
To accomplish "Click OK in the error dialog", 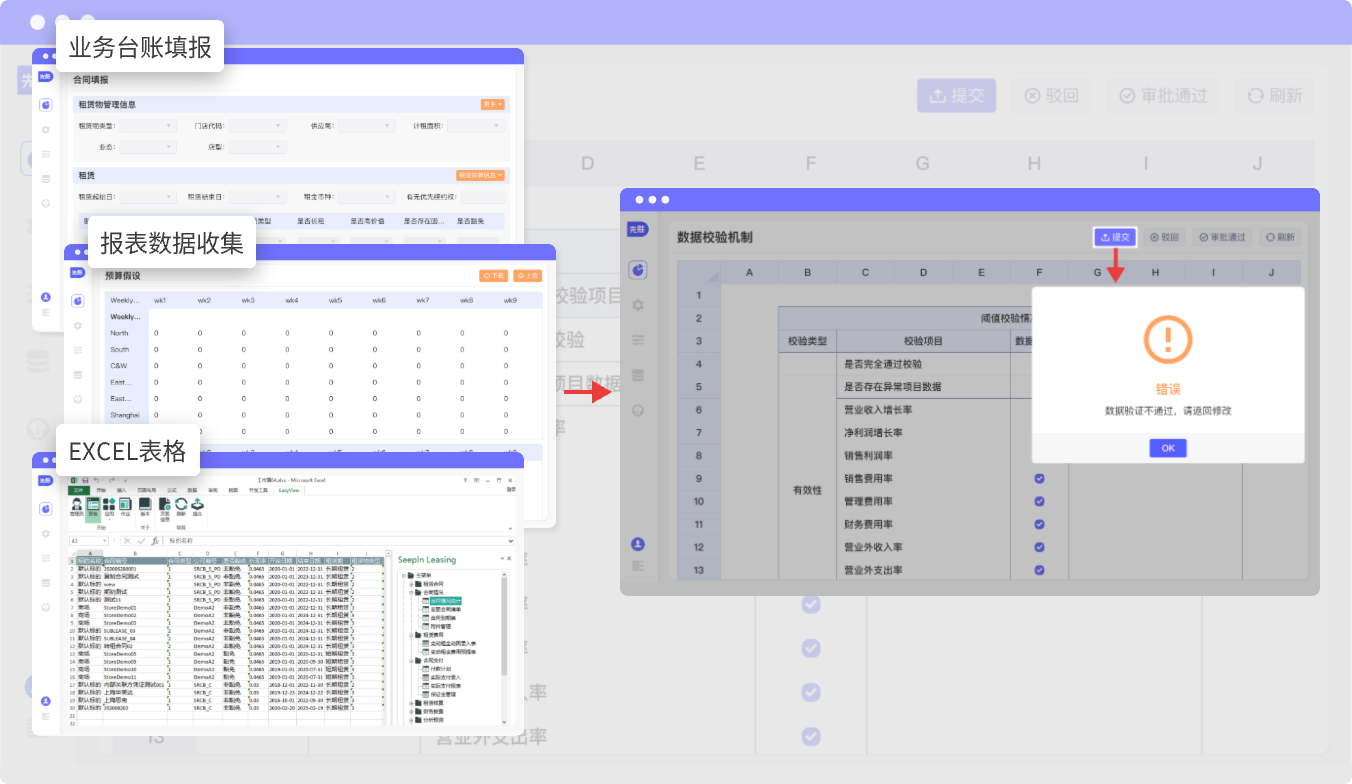I will click(x=1167, y=448).
